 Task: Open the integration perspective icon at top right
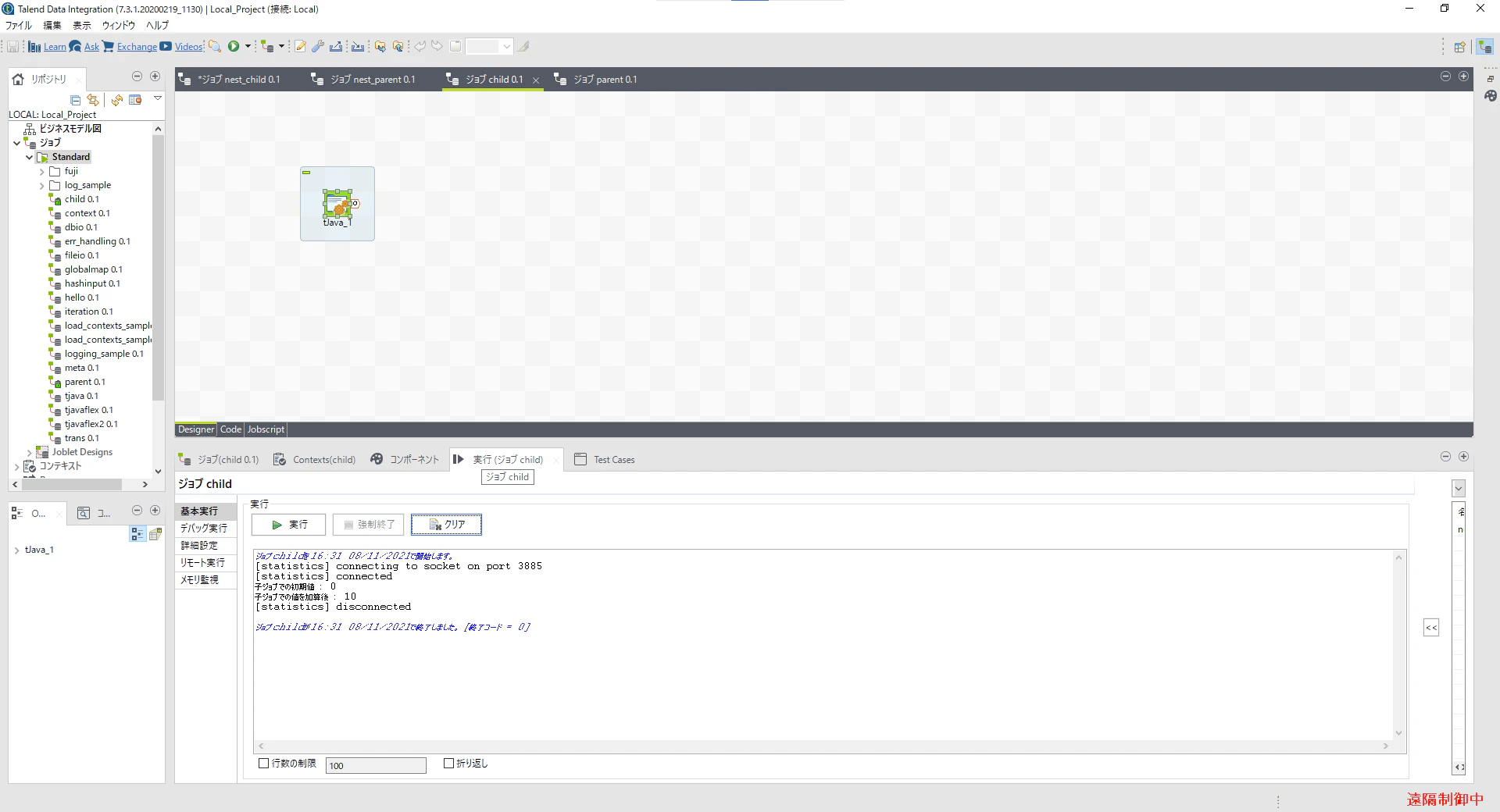(x=1485, y=47)
